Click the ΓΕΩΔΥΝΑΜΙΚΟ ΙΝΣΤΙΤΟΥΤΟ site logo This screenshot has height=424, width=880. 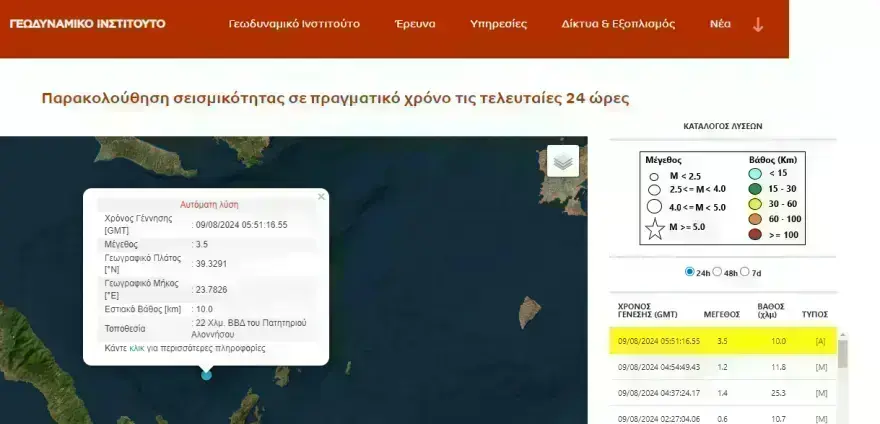(87, 23)
